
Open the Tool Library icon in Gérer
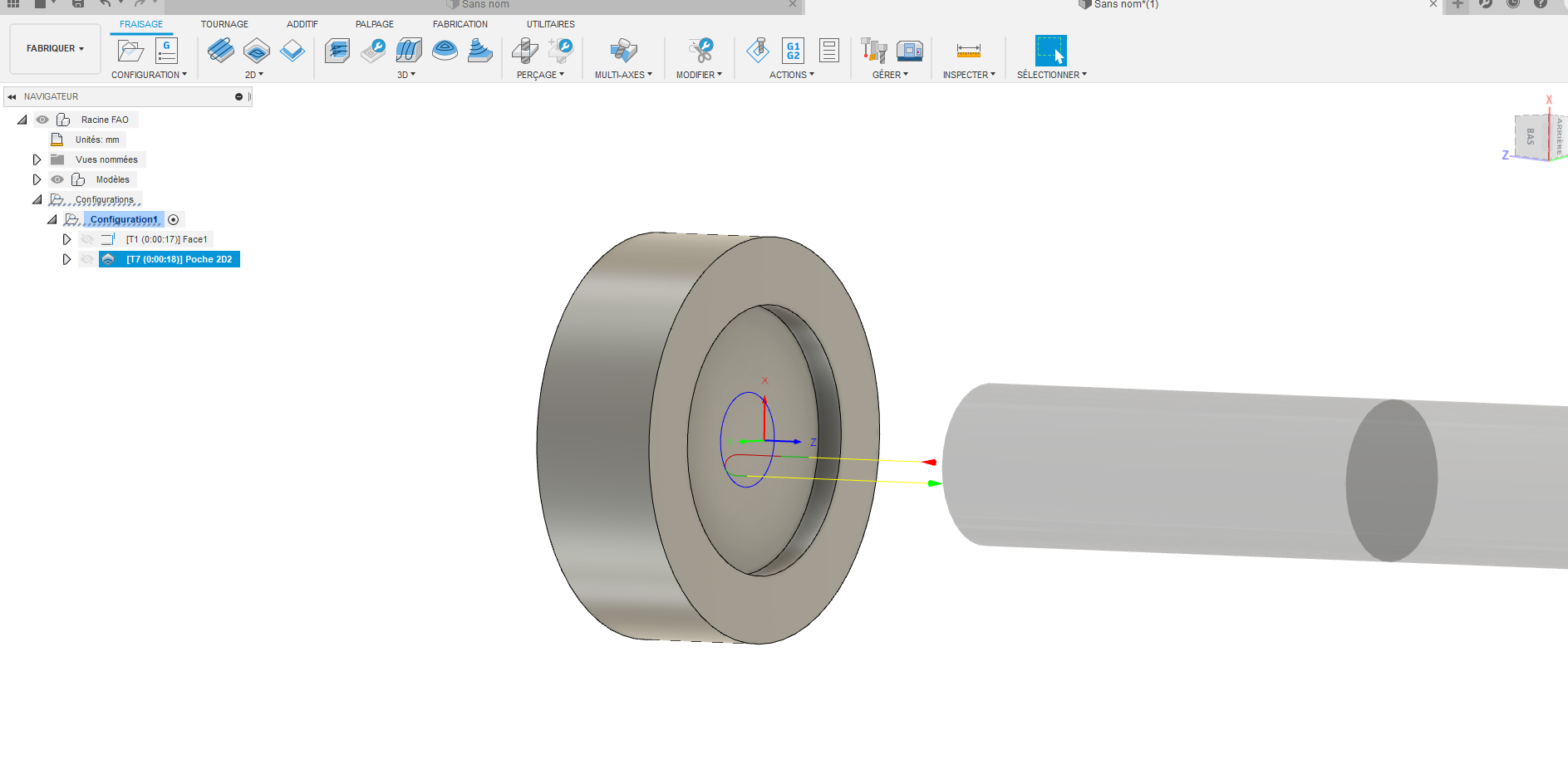click(873, 51)
